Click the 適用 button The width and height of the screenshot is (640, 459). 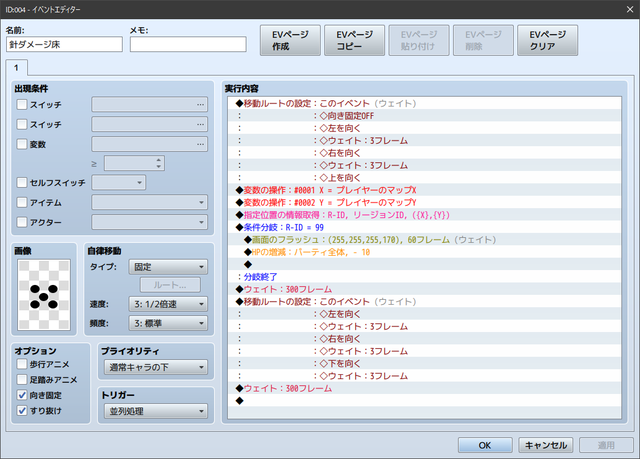(606, 445)
